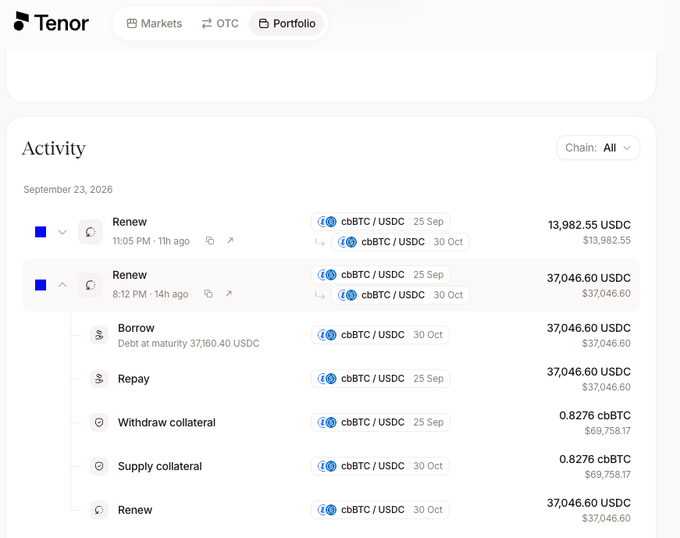Click the September 23, 2026 date label
Image resolution: width=680 pixels, height=538 pixels.
point(68,189)
